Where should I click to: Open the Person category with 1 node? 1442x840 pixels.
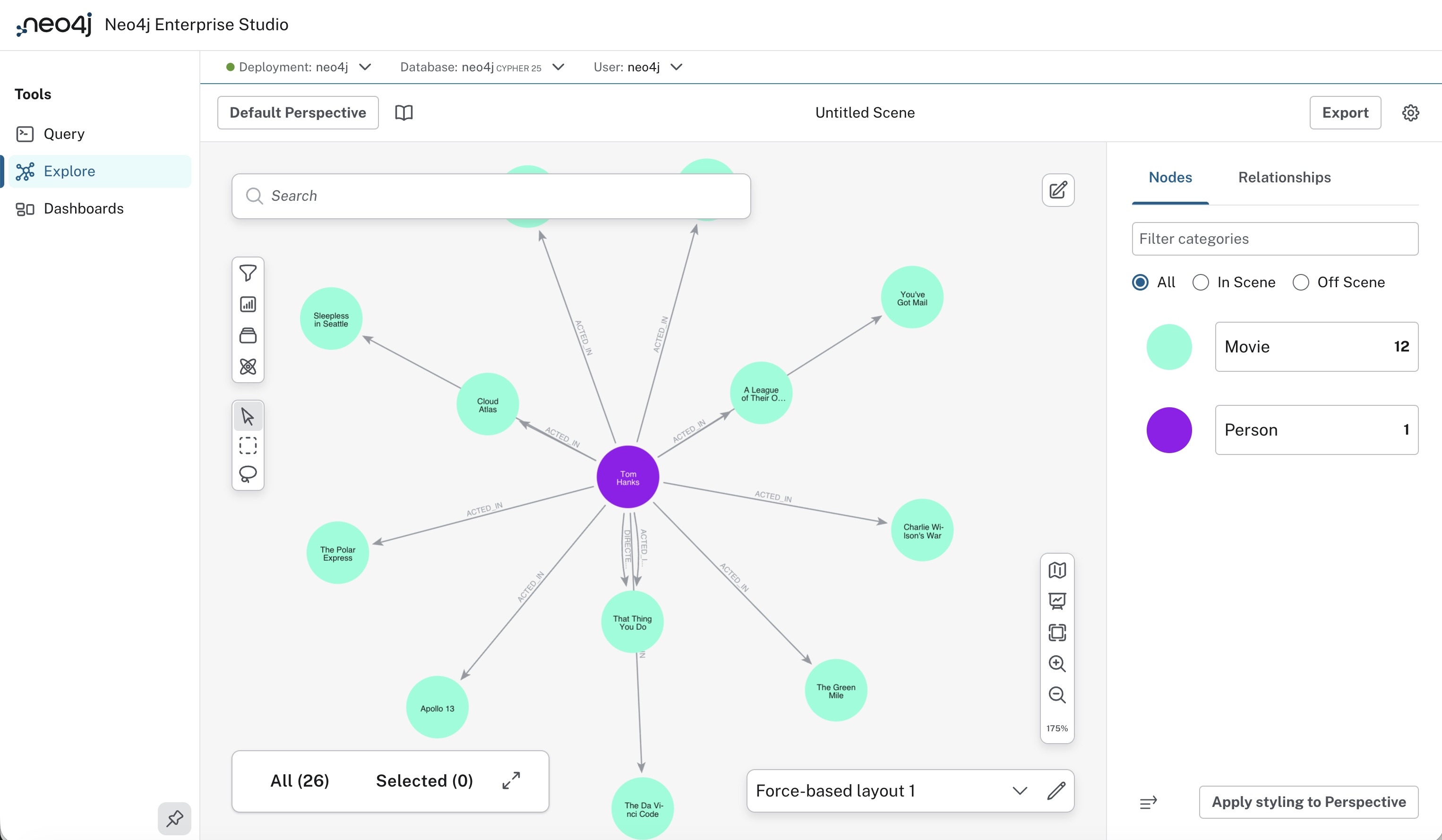[x=1316, y=430]
